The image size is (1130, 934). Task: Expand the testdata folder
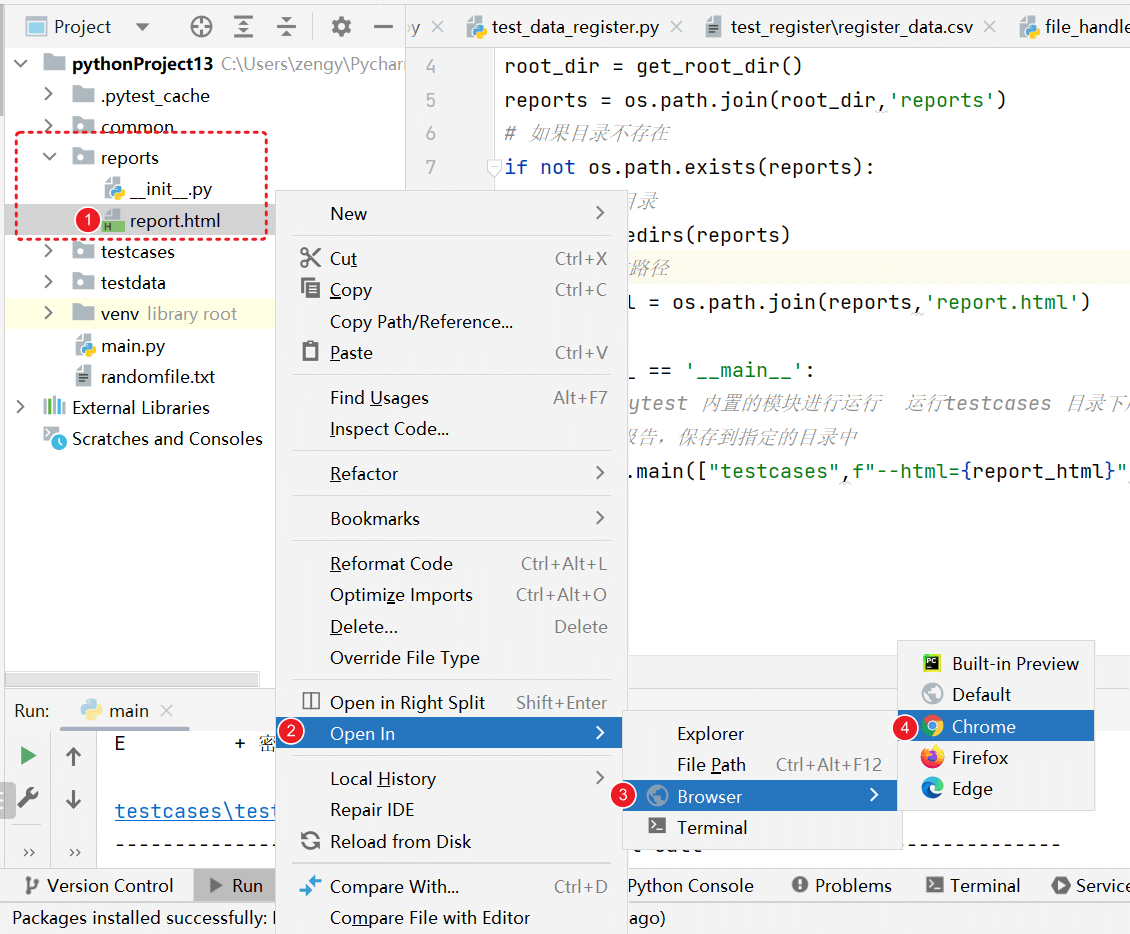[48, 282]
